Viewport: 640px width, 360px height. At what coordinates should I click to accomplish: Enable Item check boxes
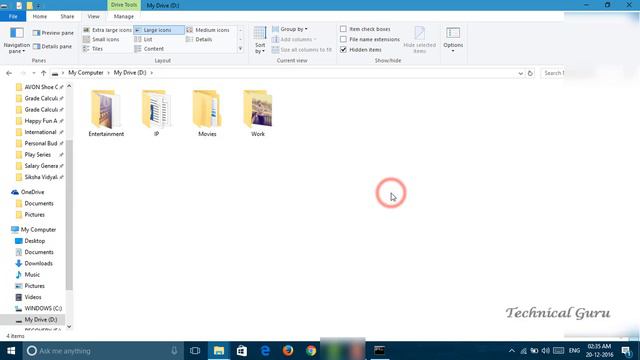point(343,29)
